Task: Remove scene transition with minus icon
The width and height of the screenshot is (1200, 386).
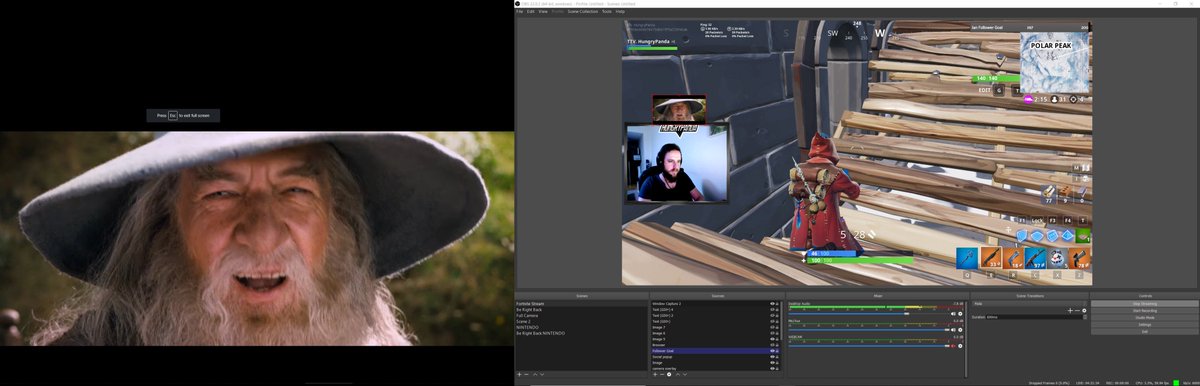Action: point(1077,311)
